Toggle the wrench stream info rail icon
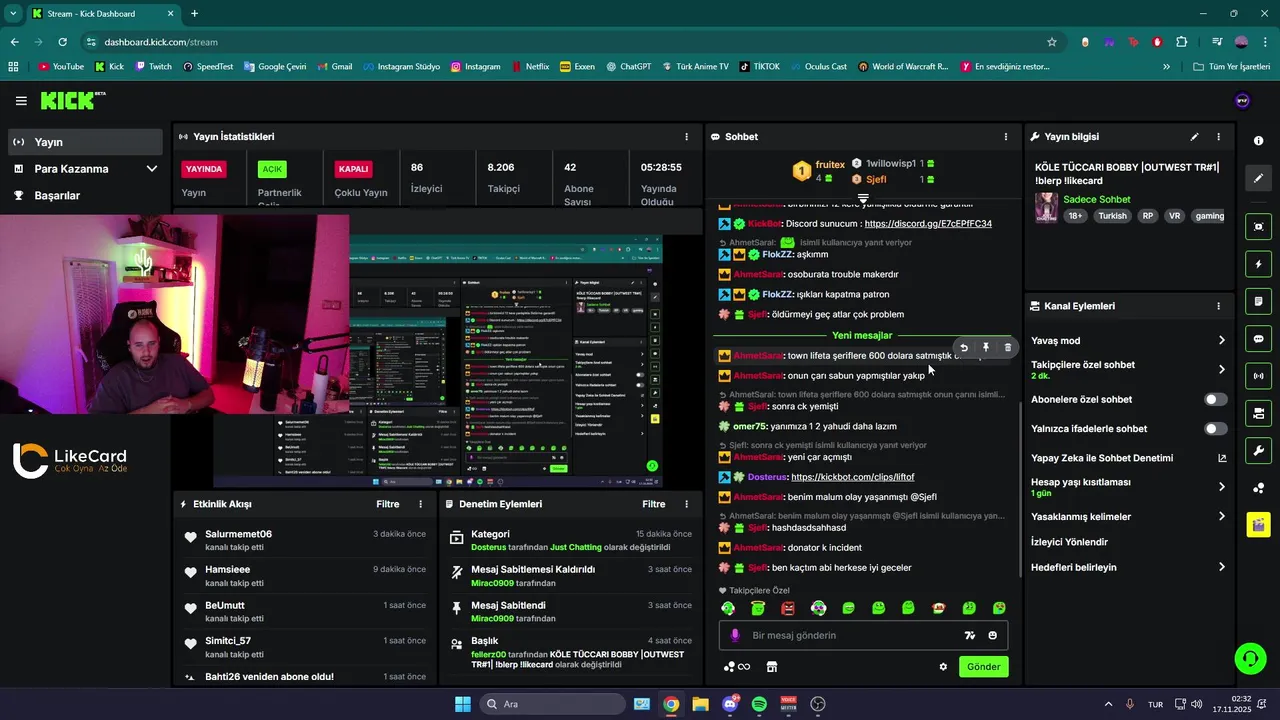 pos(1259,450)
